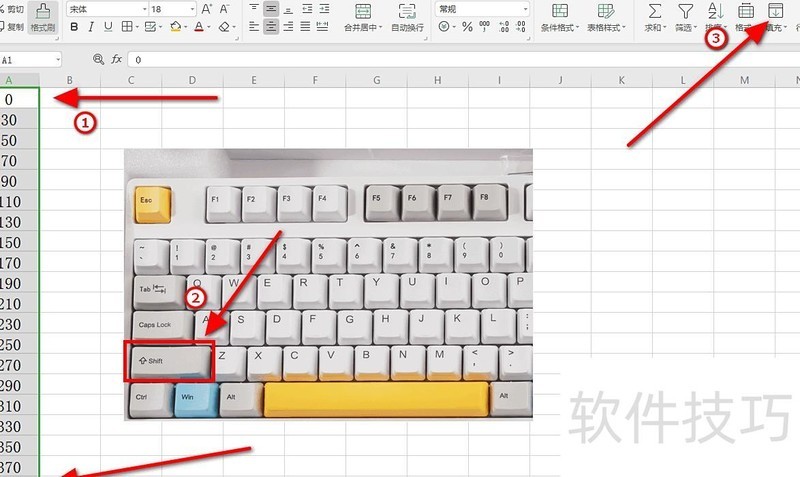Toggle Italic formatting
Image resolution: width=800 pixels, height=477 pixels.
(91, 27)
